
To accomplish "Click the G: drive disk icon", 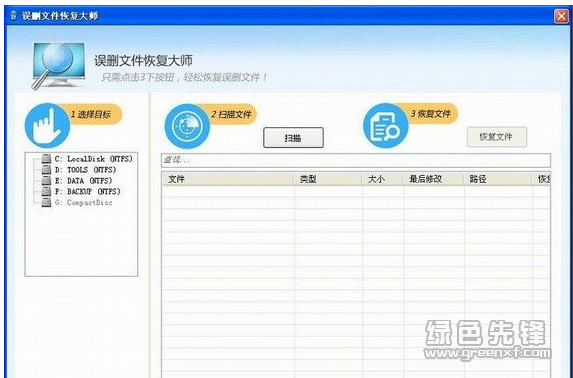I will tap(46, 202).
